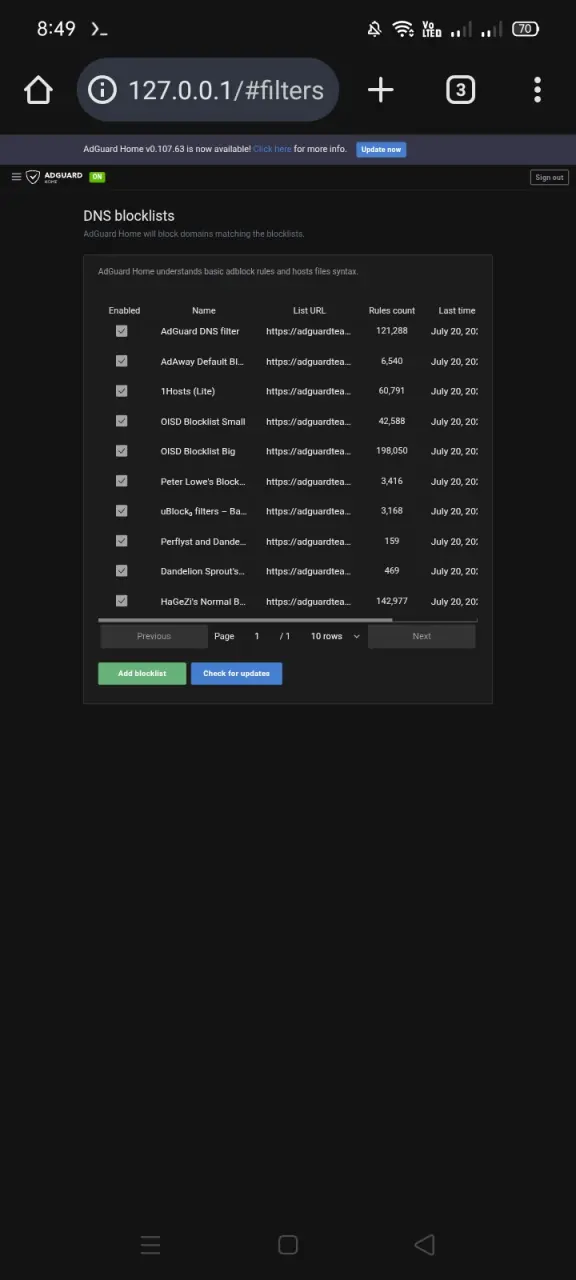This screenshot has width=576, height=1280.
Task: Sort by Name column header
Action: (204, 311)
